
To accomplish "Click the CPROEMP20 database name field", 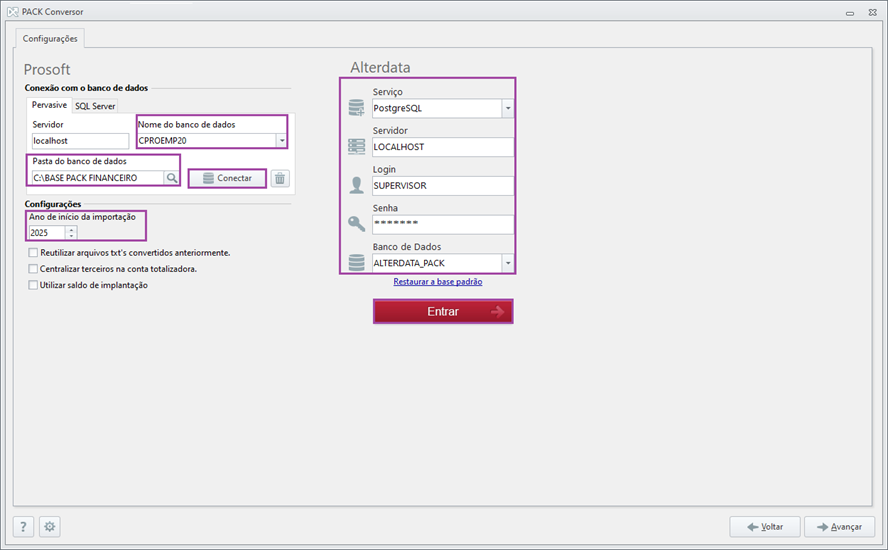I will click(x=206, y=140).
